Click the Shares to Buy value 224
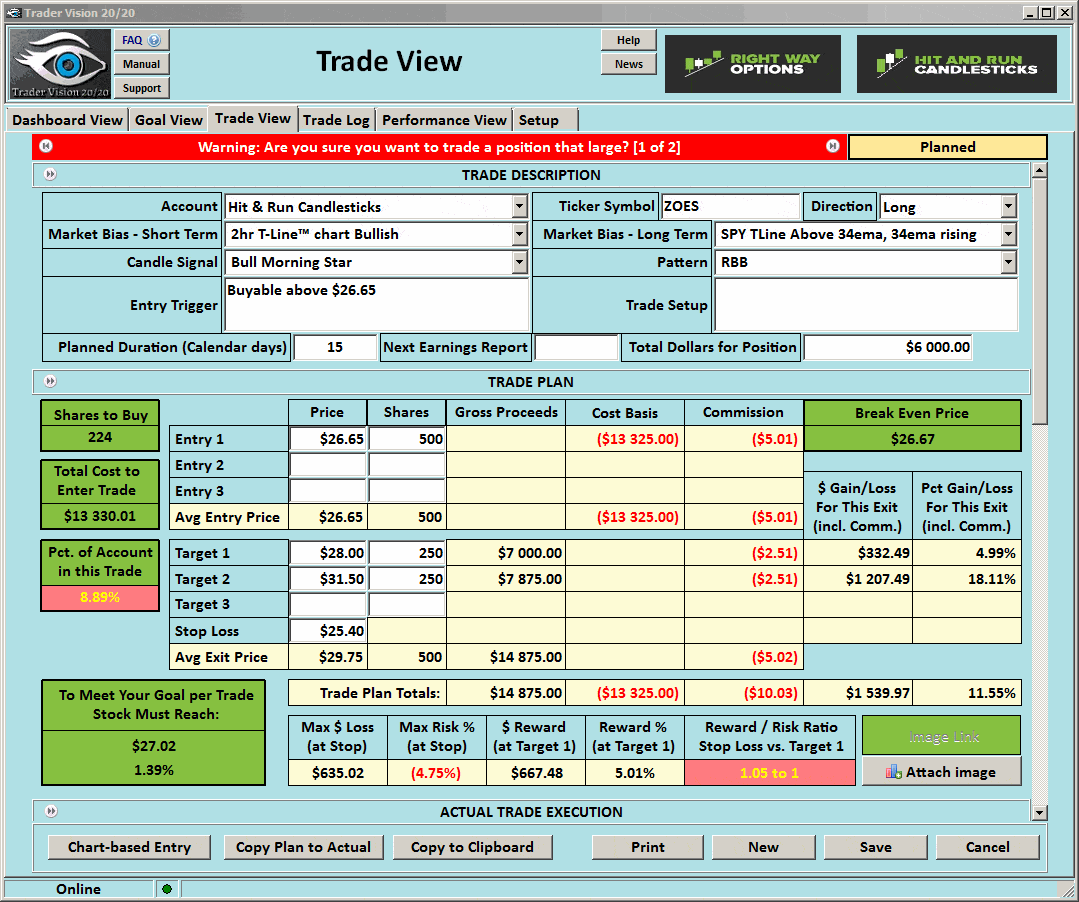1079x902 pixels. pos(100,437)
